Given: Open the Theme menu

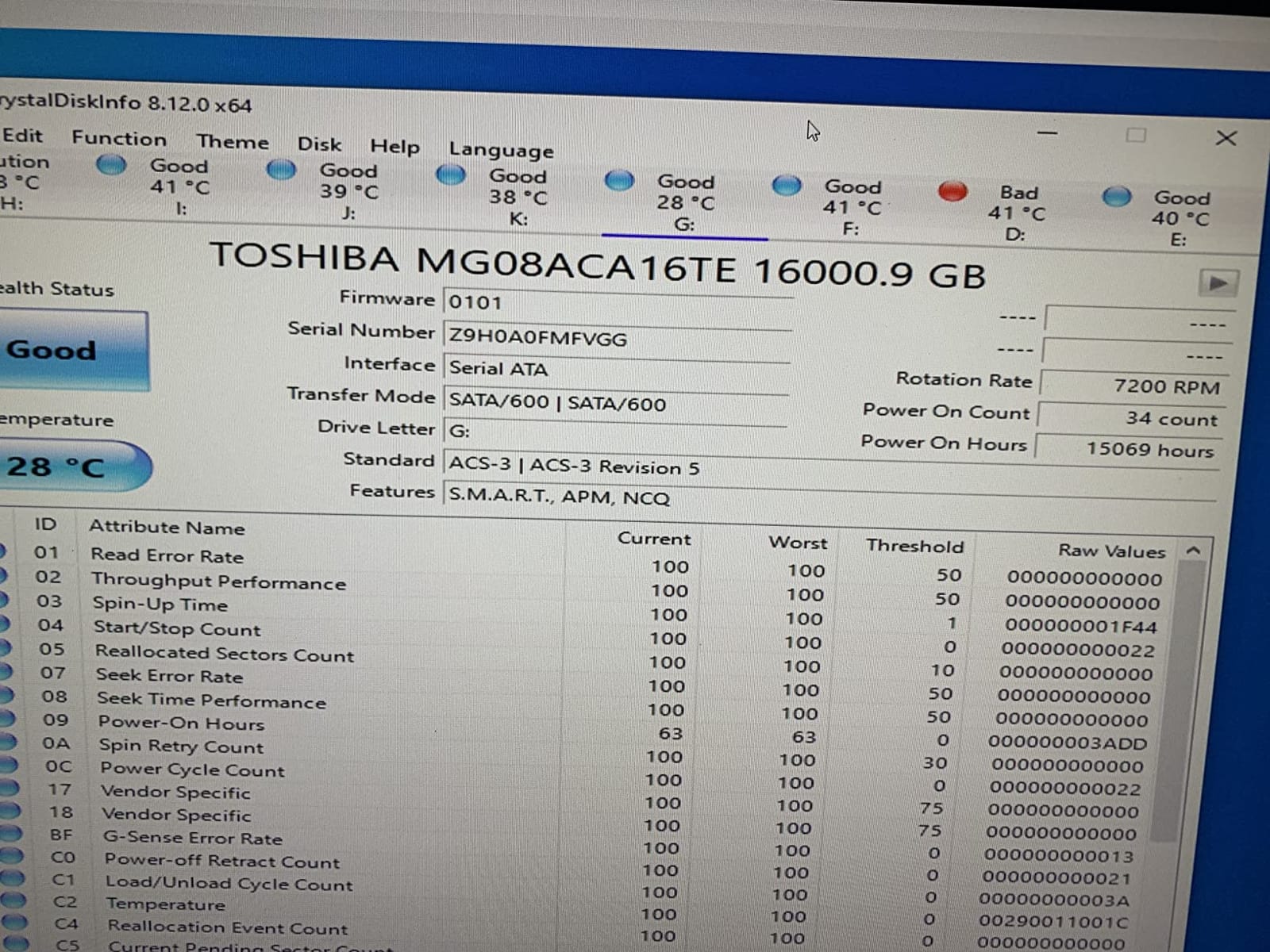Looking at the screenshot, I should coord(233,141).
